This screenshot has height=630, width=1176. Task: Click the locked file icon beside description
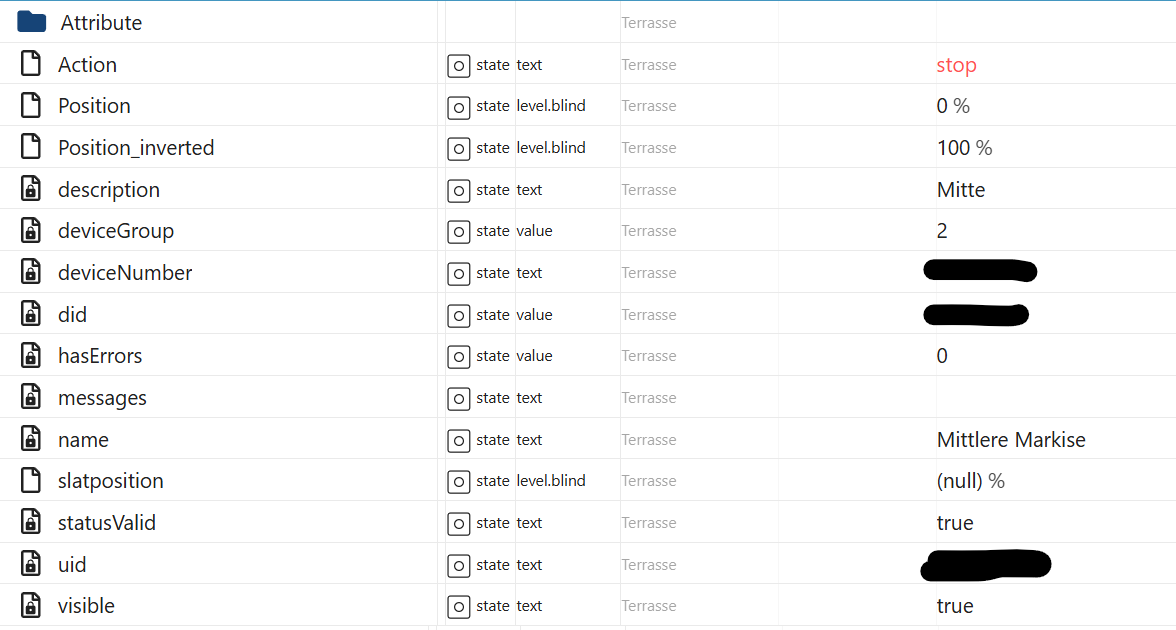coord(32,190)
